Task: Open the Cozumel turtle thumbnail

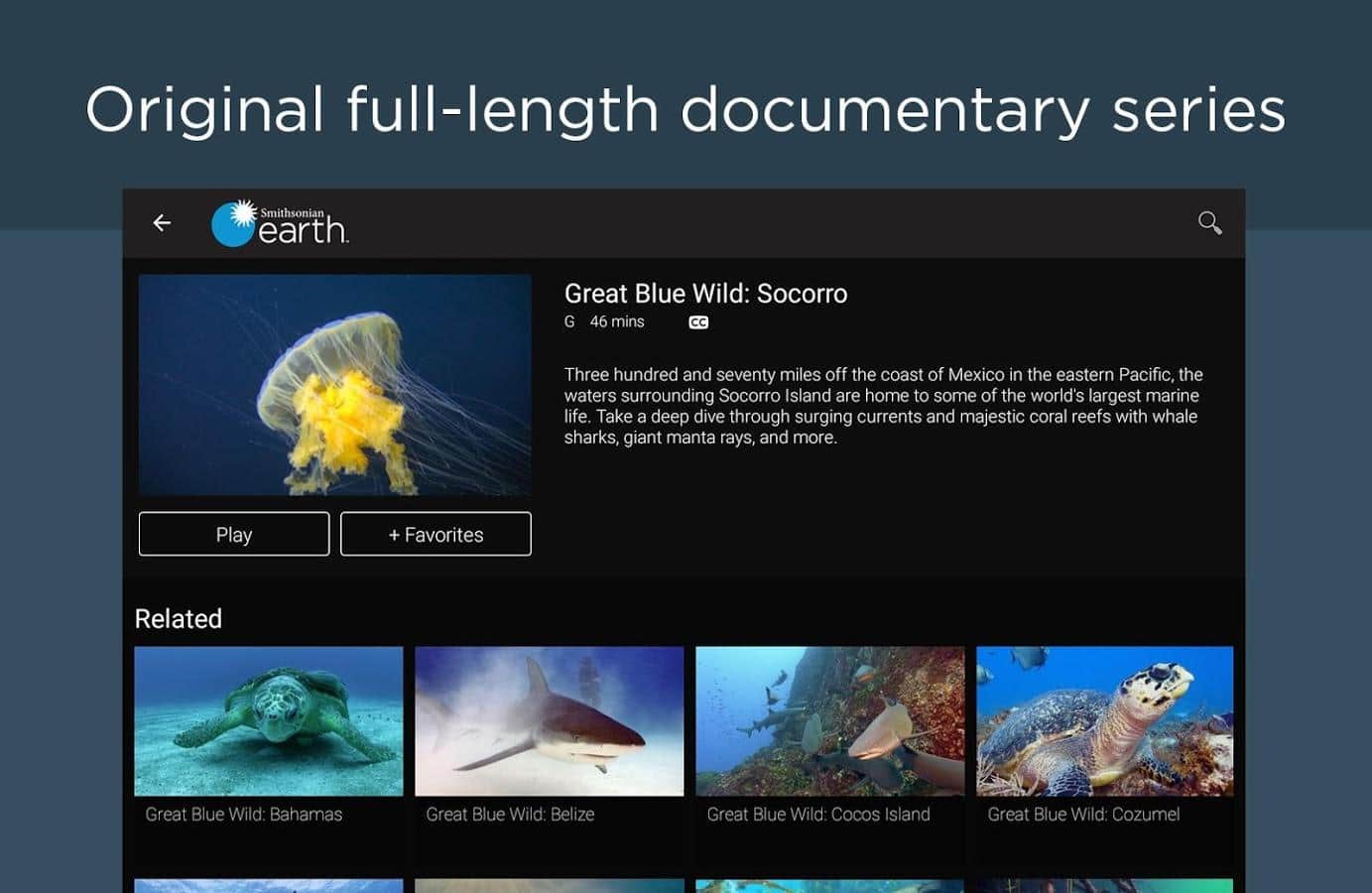Action: tap(1105, 721)
